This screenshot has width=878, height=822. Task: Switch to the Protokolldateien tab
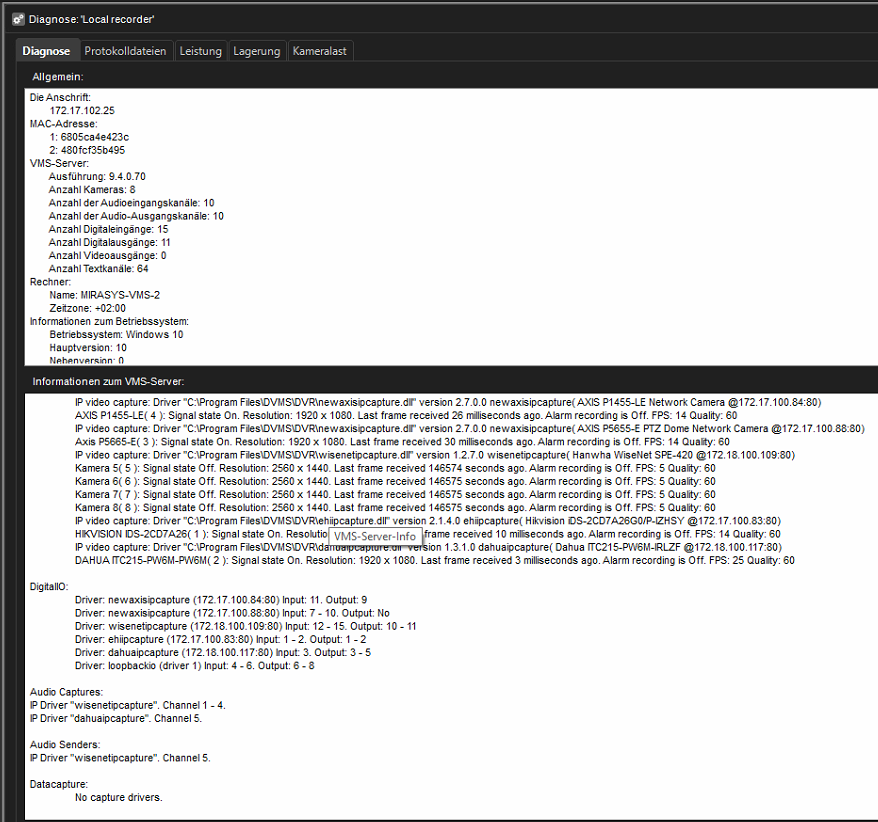point(125,51)
